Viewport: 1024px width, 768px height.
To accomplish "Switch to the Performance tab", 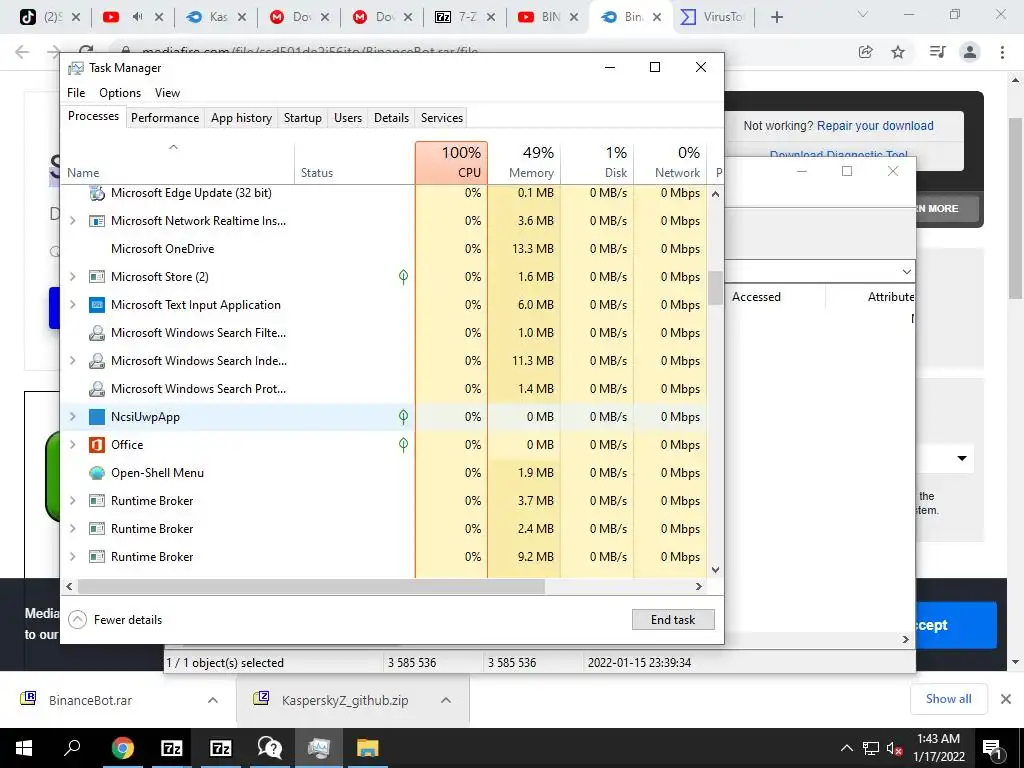I will (165, 118).
